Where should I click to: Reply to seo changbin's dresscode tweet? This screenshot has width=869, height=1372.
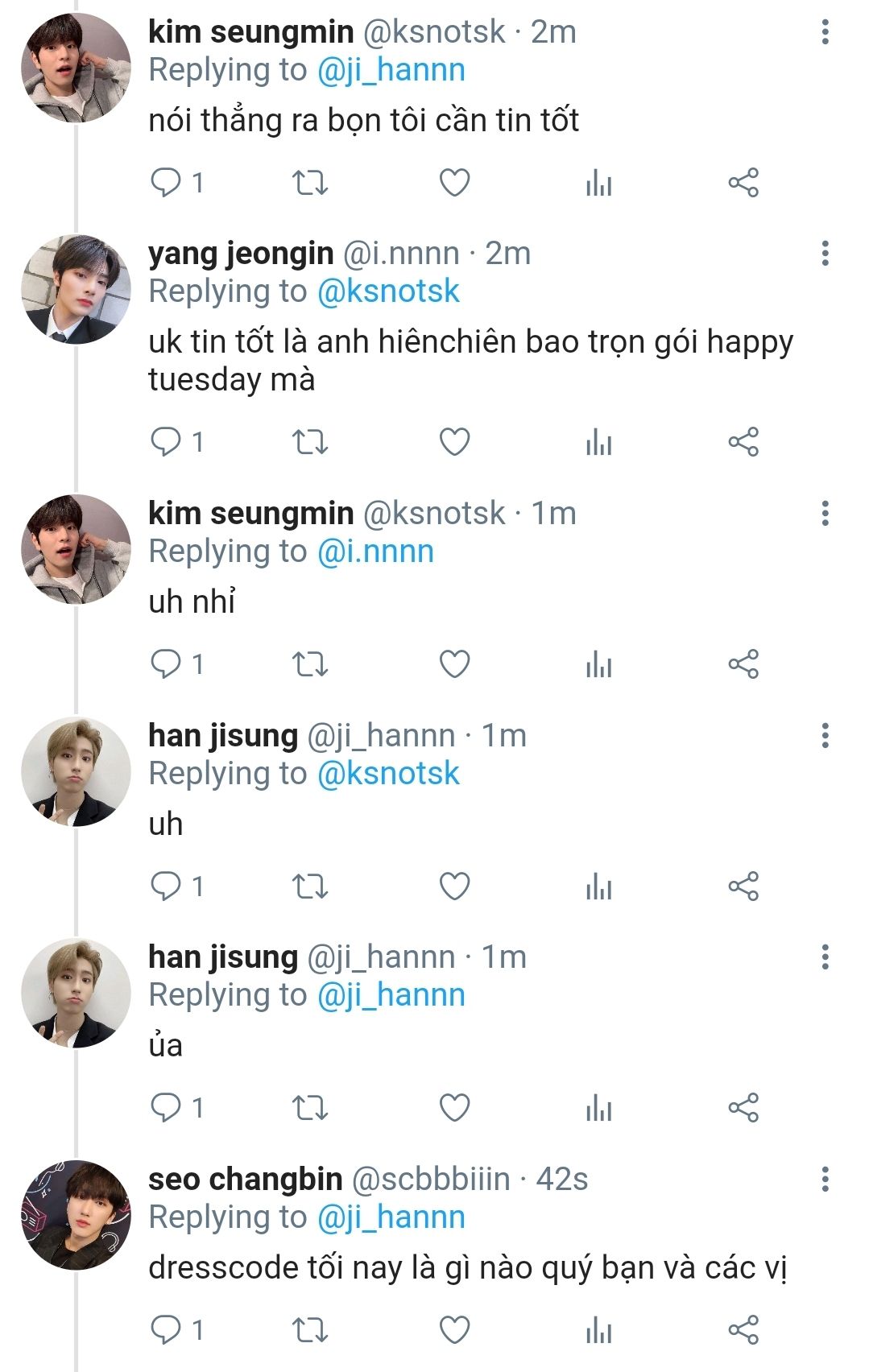(167, 1329)
